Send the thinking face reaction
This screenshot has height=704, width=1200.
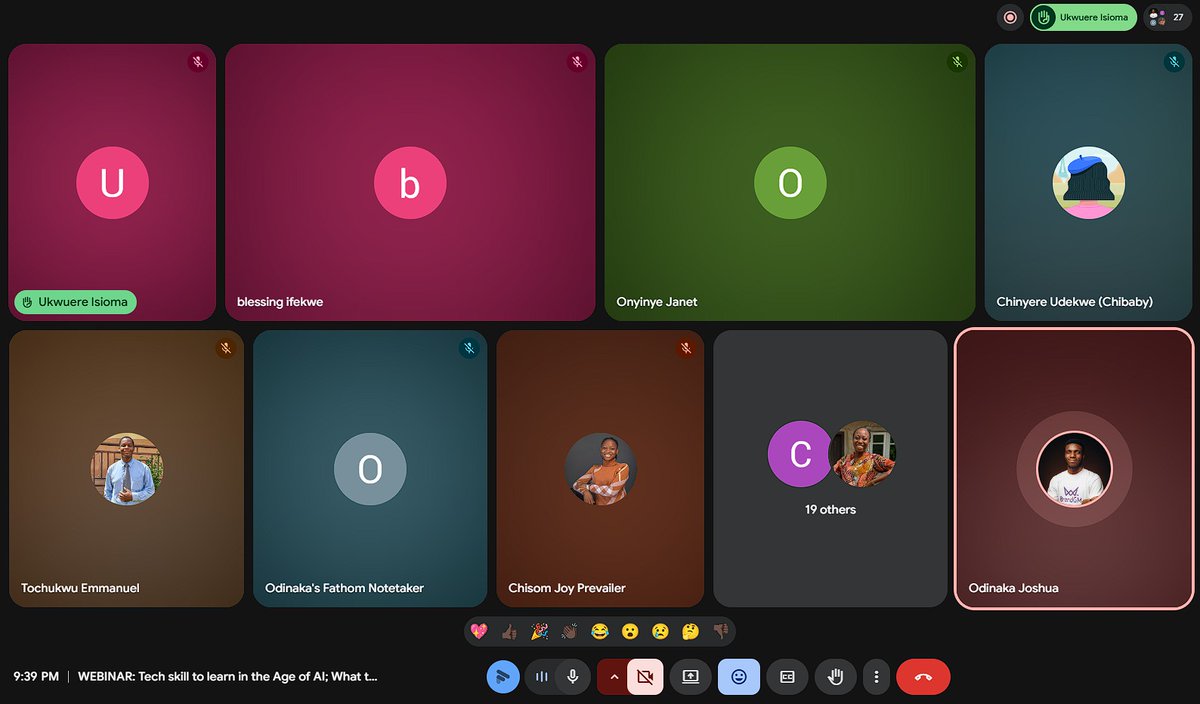[690, 632]
